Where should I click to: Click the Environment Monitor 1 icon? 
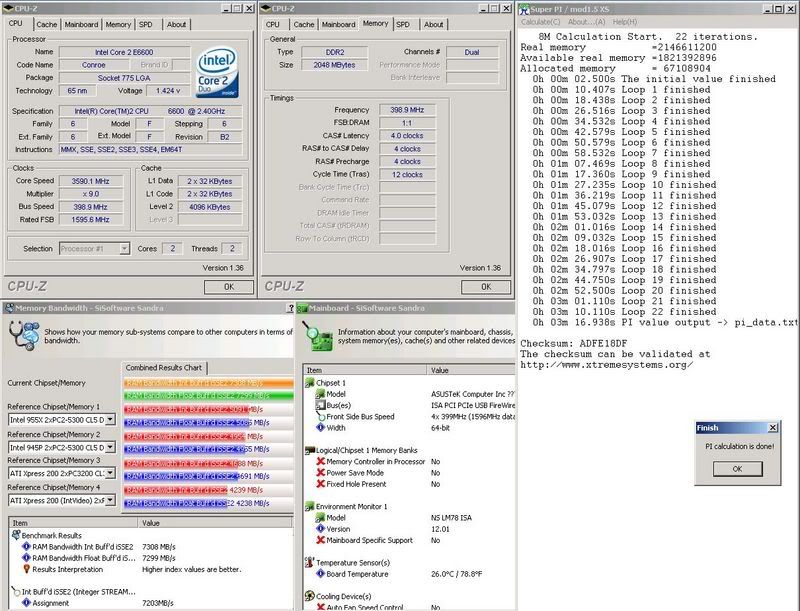309,506
